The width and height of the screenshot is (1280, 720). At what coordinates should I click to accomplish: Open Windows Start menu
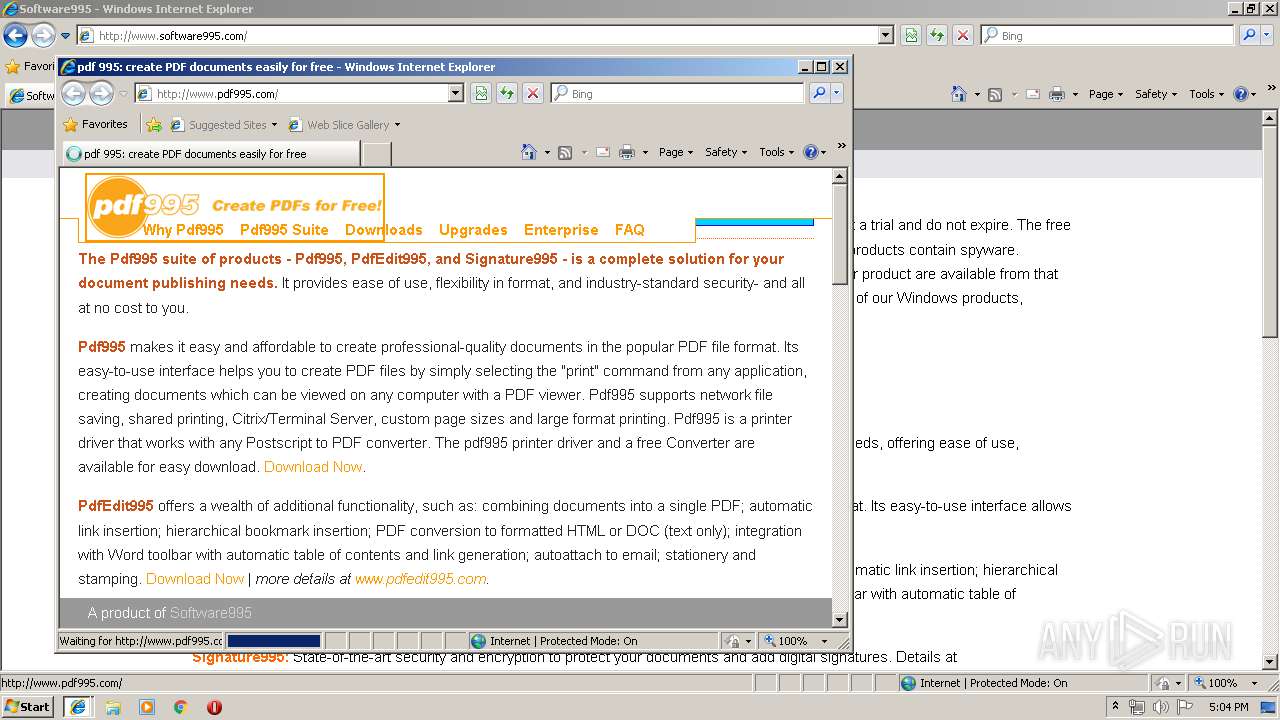[x=27, y=706]
